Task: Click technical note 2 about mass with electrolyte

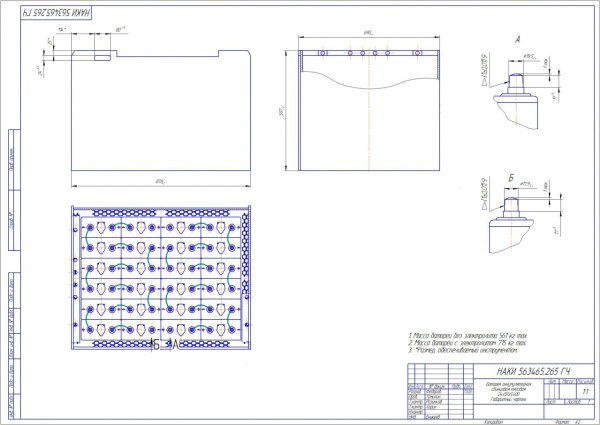Action: tap(470, 343)
